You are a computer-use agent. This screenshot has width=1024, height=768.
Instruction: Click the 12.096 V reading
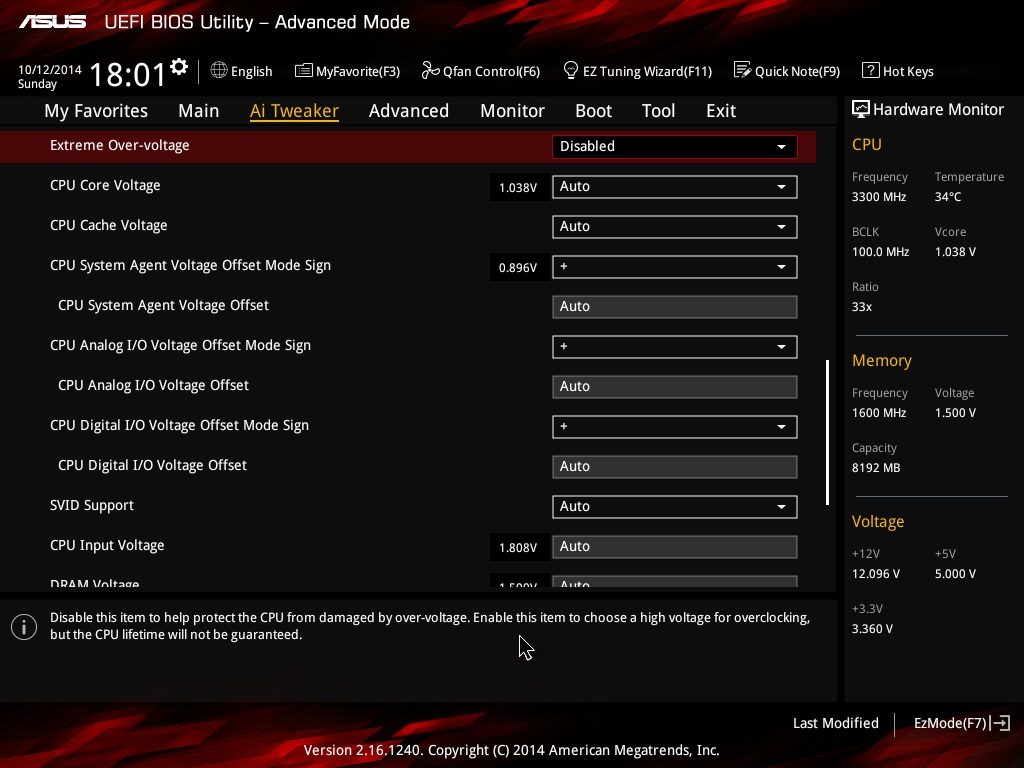(x=876, y=574)
